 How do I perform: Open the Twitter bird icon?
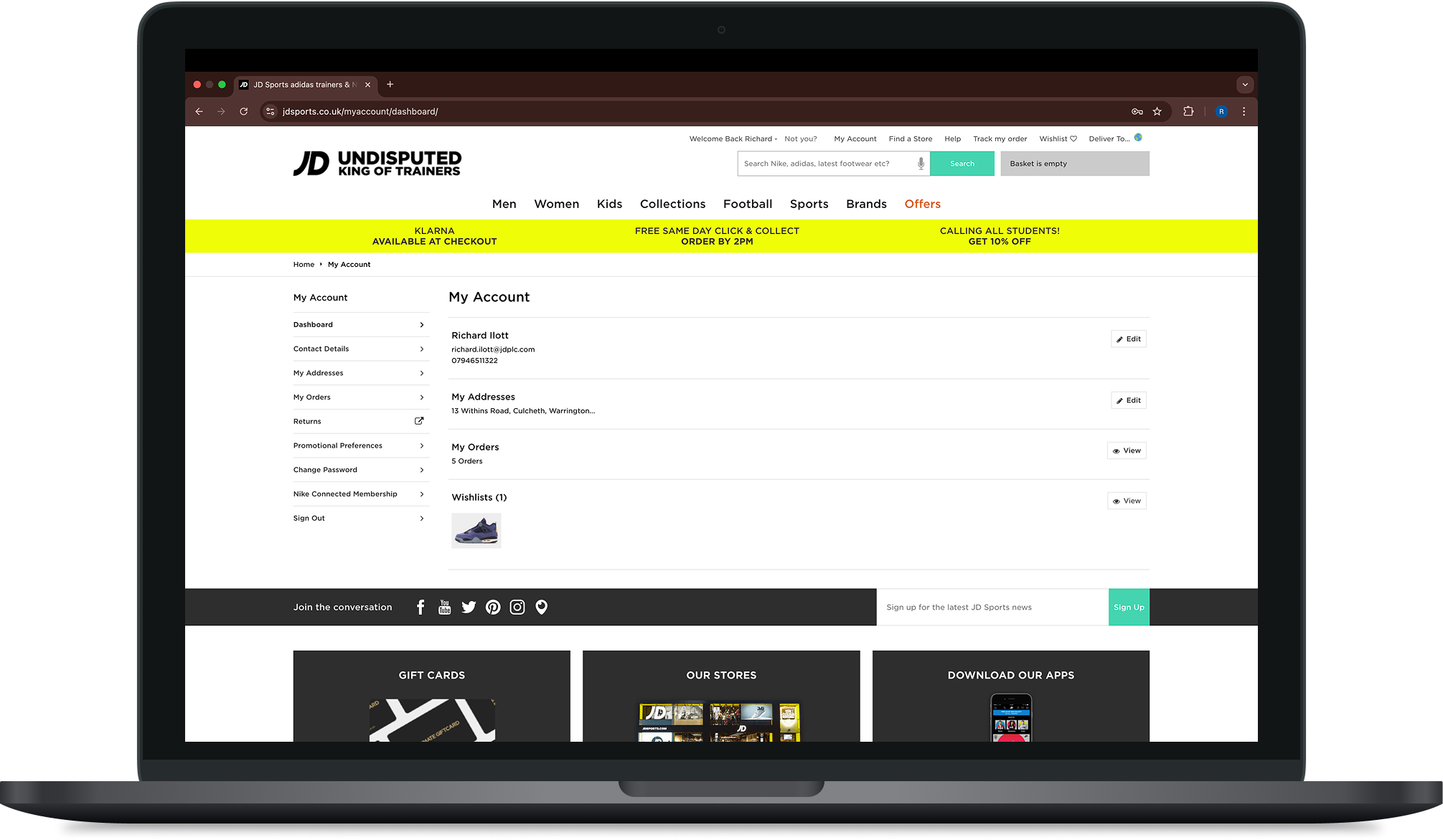[469, 608]
